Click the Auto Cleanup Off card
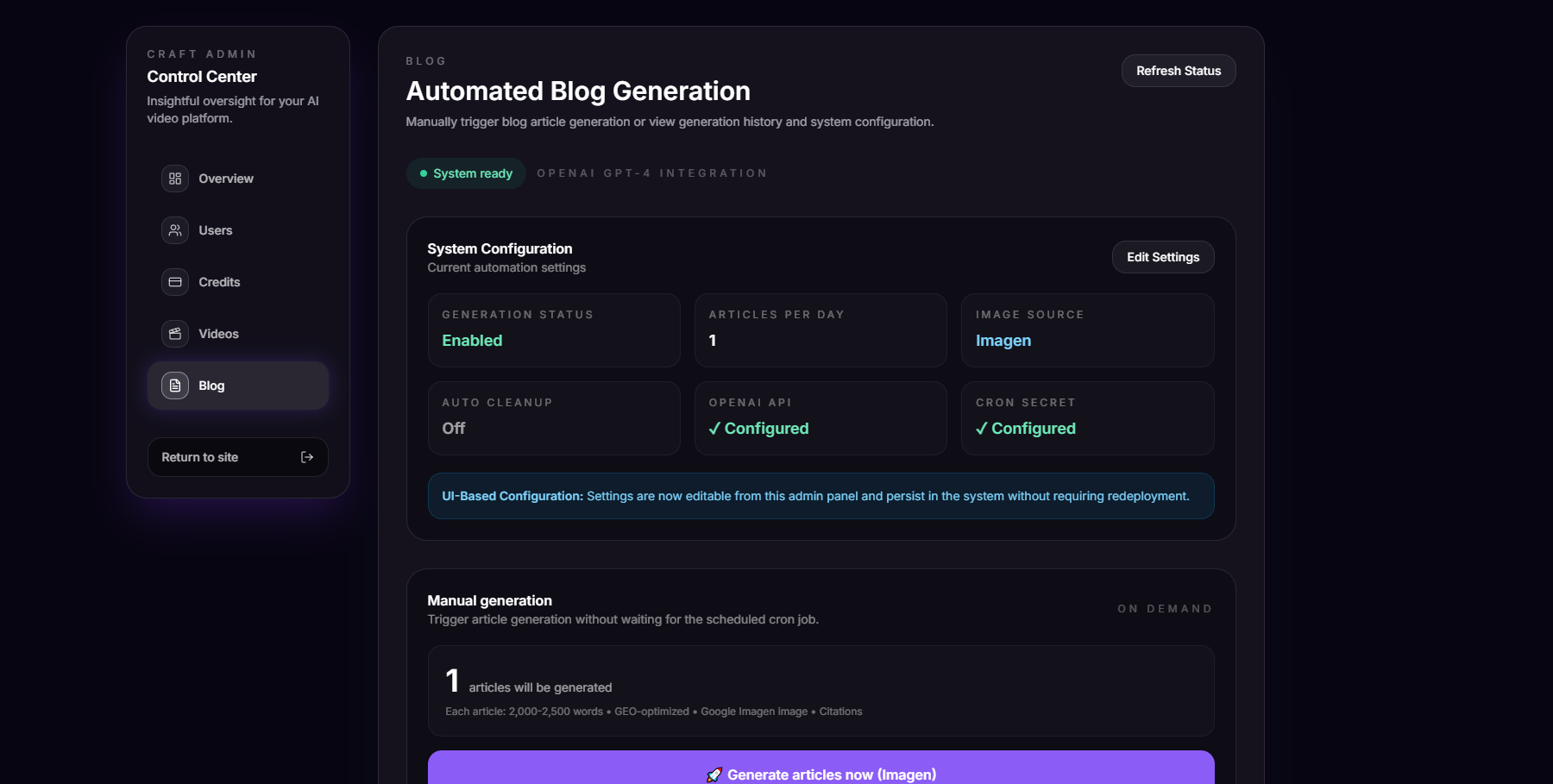 click(554, 418)
